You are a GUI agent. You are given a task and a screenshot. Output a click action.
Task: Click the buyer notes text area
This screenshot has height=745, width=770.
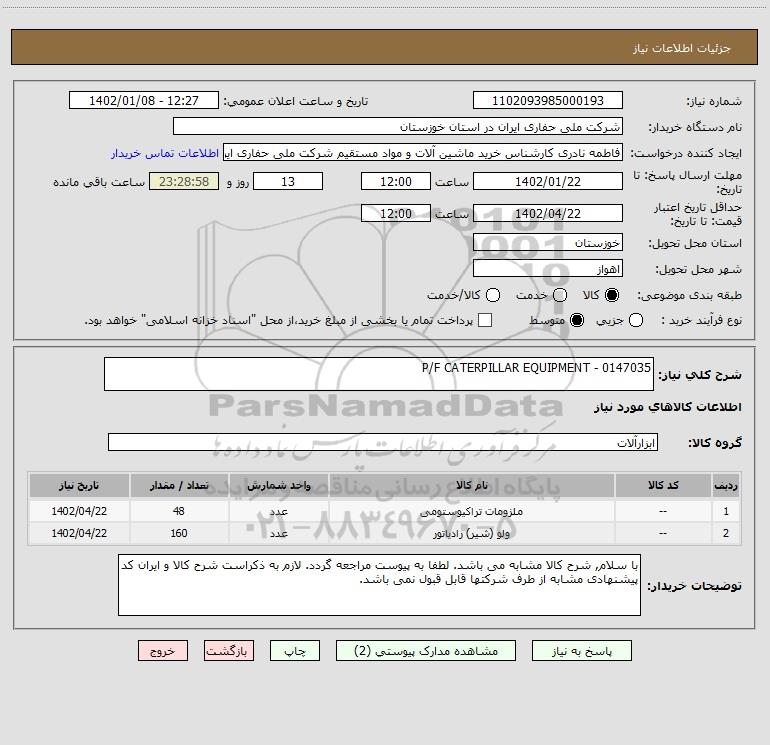(x=379, y=585)
